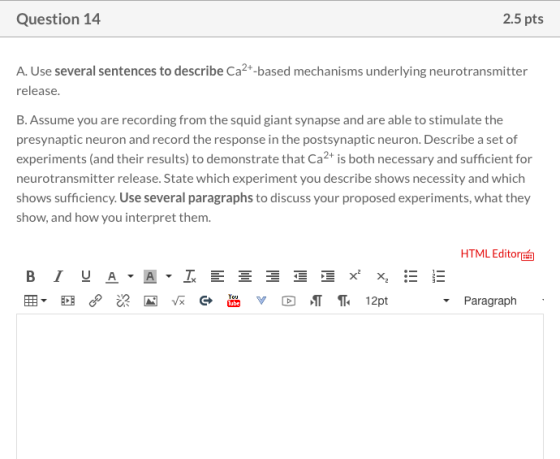Click the 2.5 pts label

[523, 19]
